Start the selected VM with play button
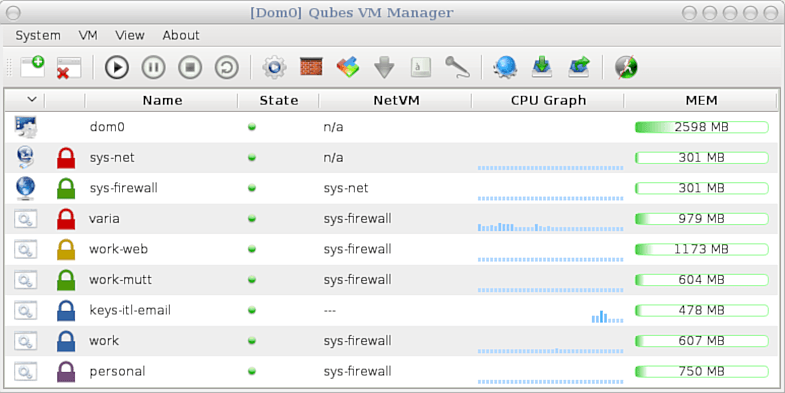The width and height of the screenshot is (785, 393). point(117,67)
